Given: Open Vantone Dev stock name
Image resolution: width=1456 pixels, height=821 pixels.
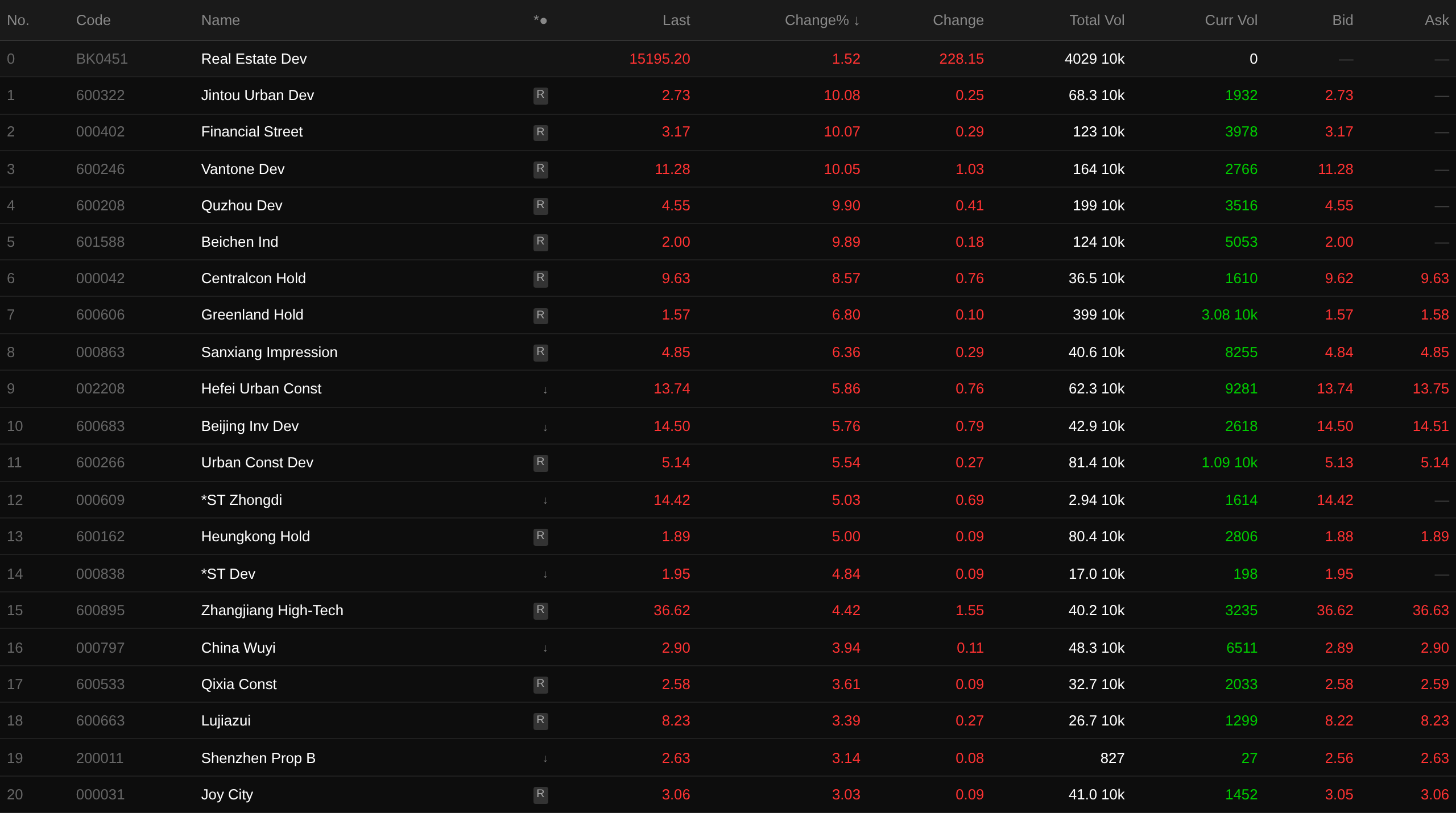Looking at the screenshot, I should point(243,169).
